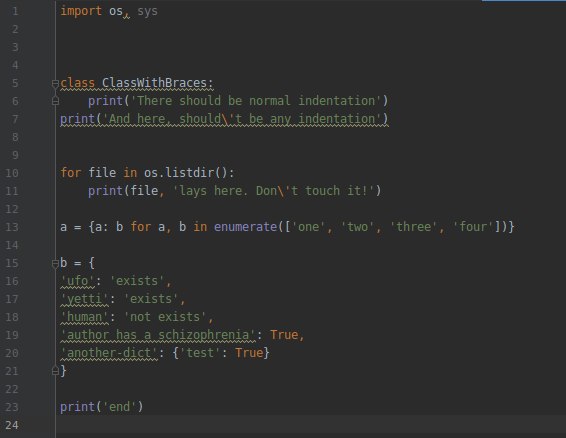Click line number 1 in the gutter

coord(15,11)
